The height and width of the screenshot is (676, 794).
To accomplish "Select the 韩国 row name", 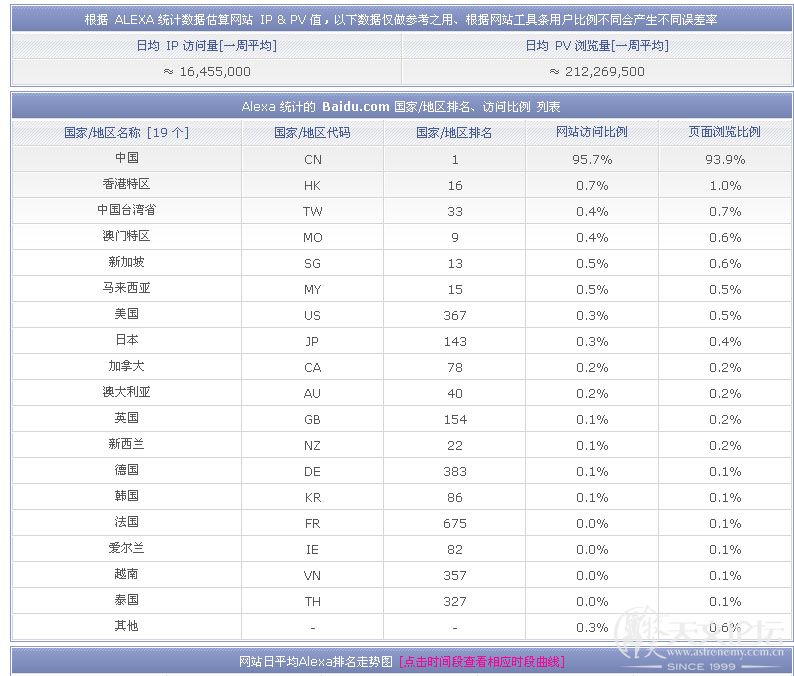I will [127, 496].
